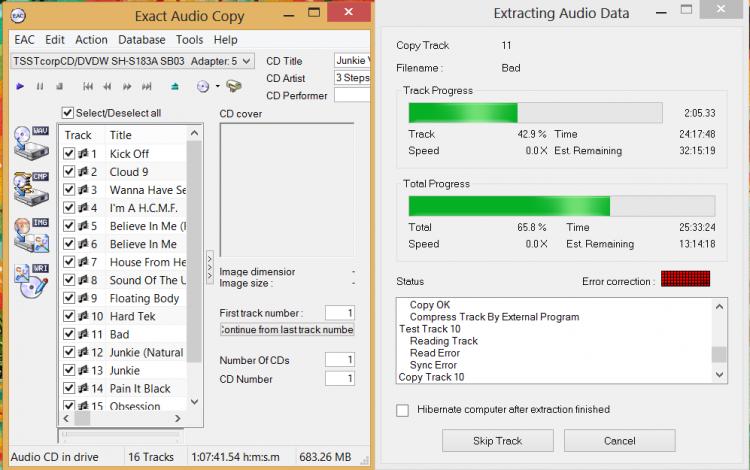Click the email/submit icon in toolbar

[x=234, y=86]
